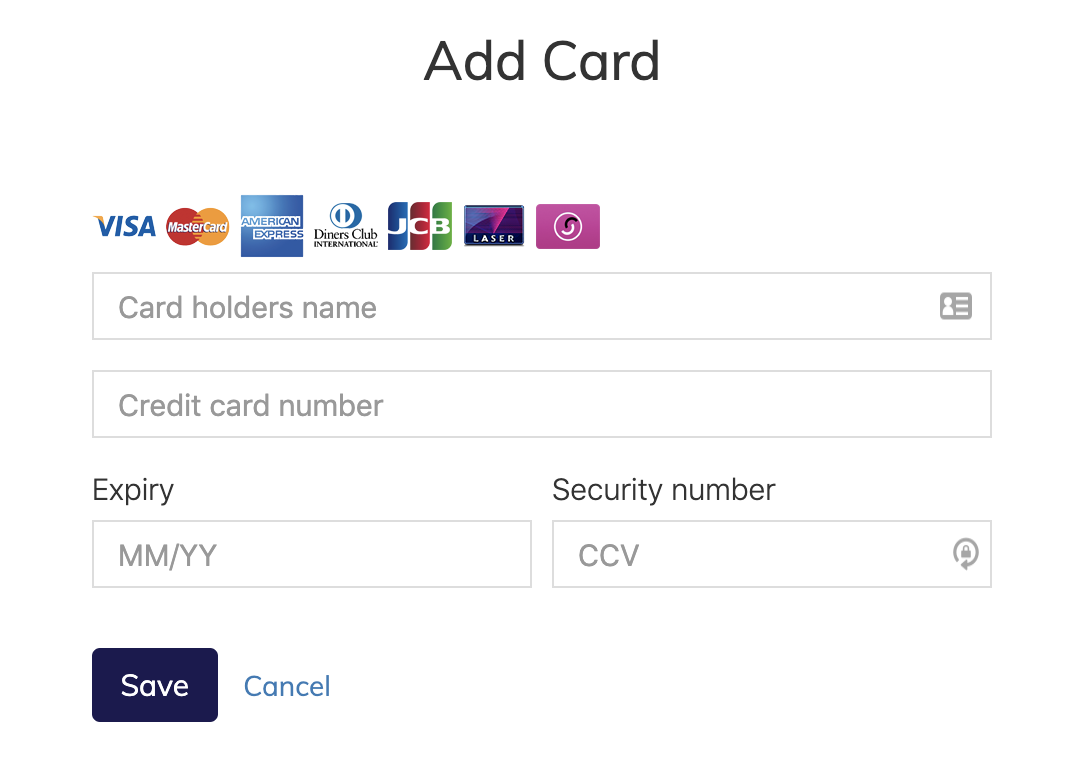The image size is (1086, 774).
Task: Click the contact card icon in name field
Action: point(956,306)
